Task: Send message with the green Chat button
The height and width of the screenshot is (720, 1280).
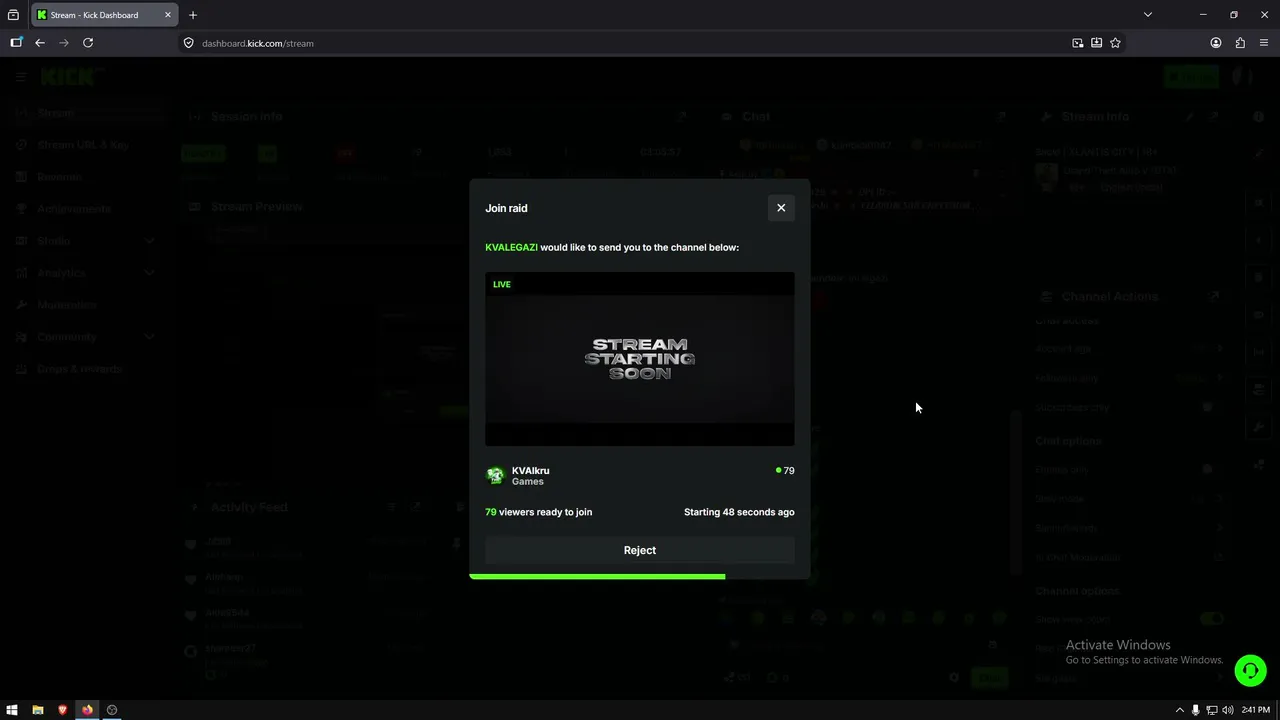Action: (990, 678)
